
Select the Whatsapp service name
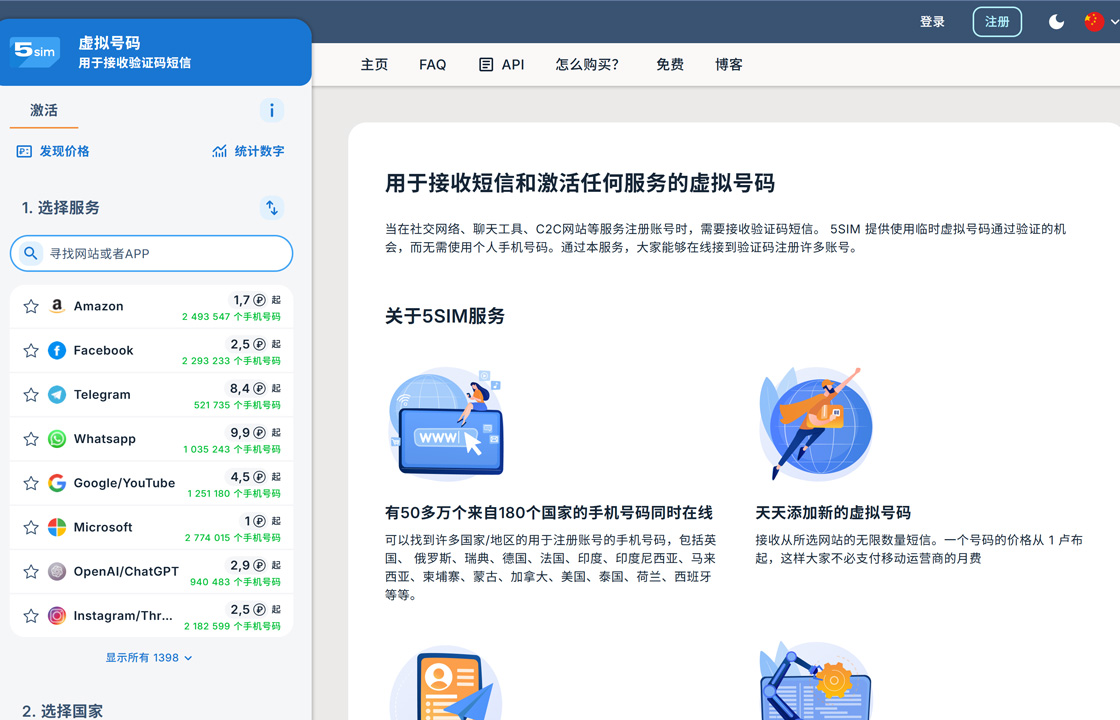105,439
